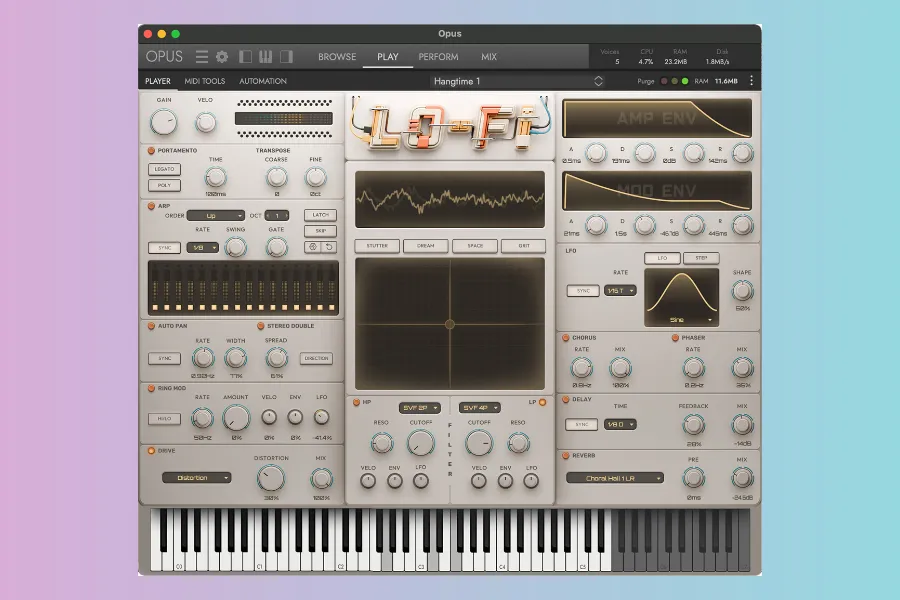
Task: Open the settings gear in the header
Action: (x=221, y=57)
